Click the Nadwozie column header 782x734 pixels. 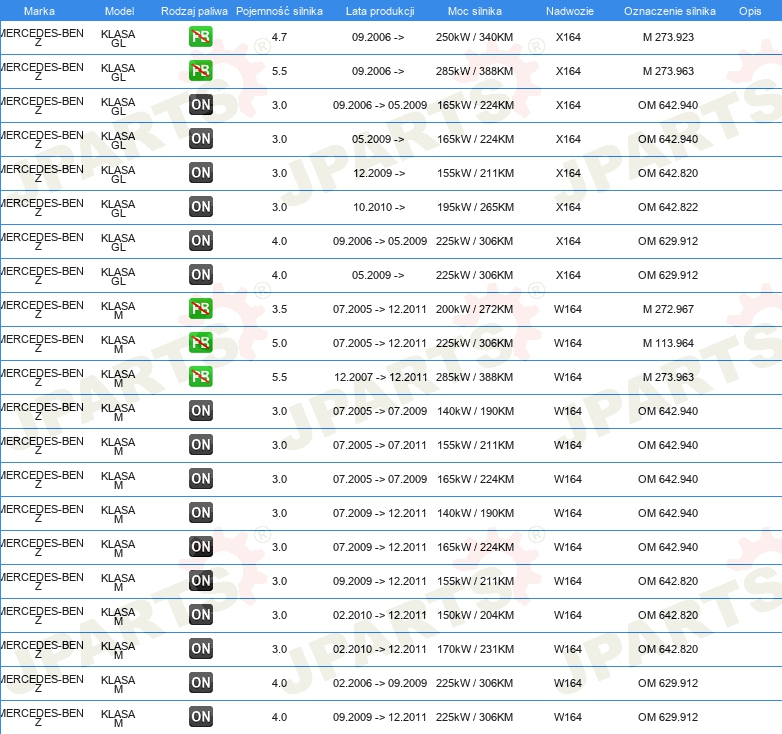click(x=567, y=10)
